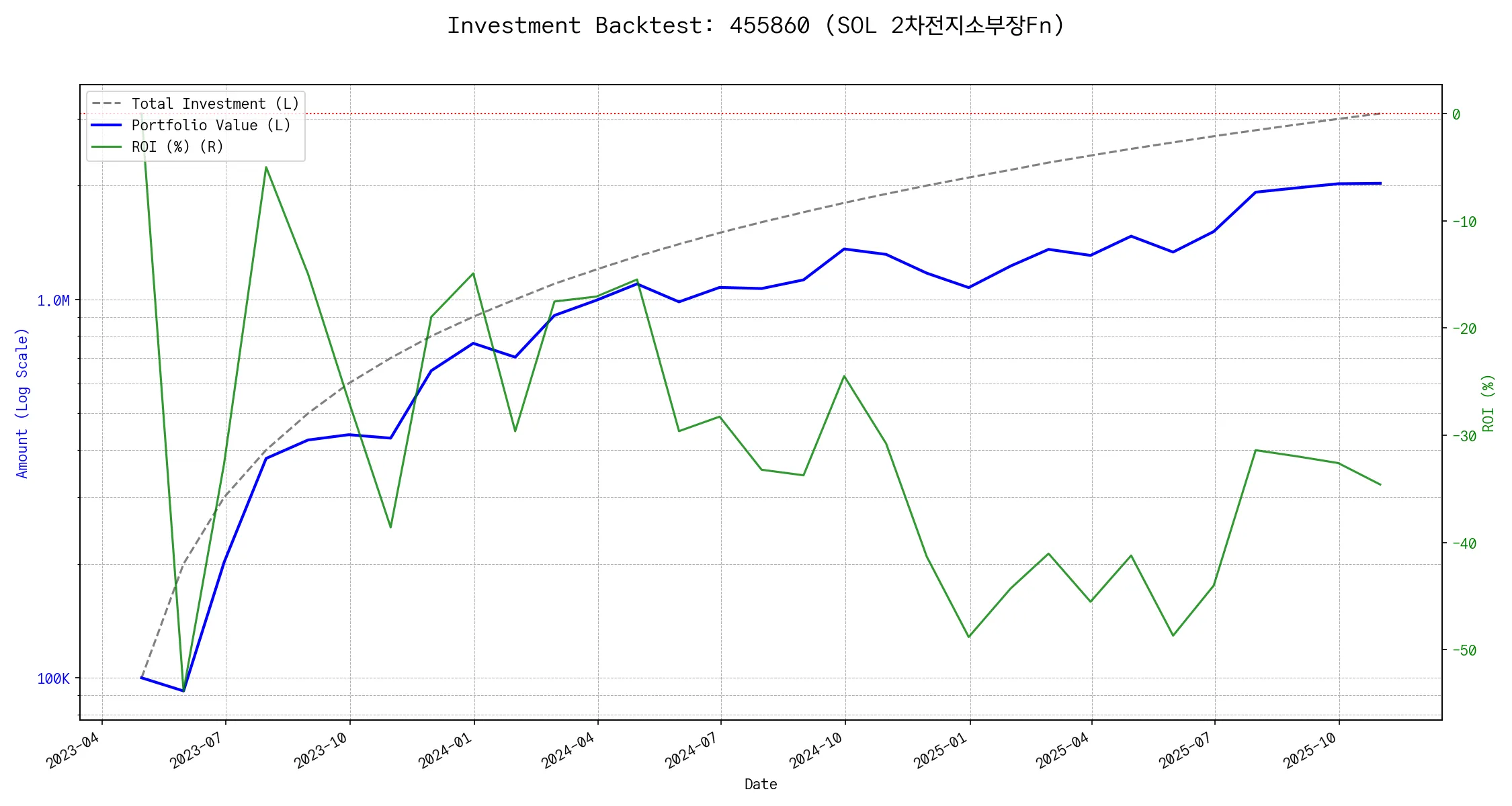Click the 1.0M left axis tick label
1512x806 pixels.
point(53,301)
